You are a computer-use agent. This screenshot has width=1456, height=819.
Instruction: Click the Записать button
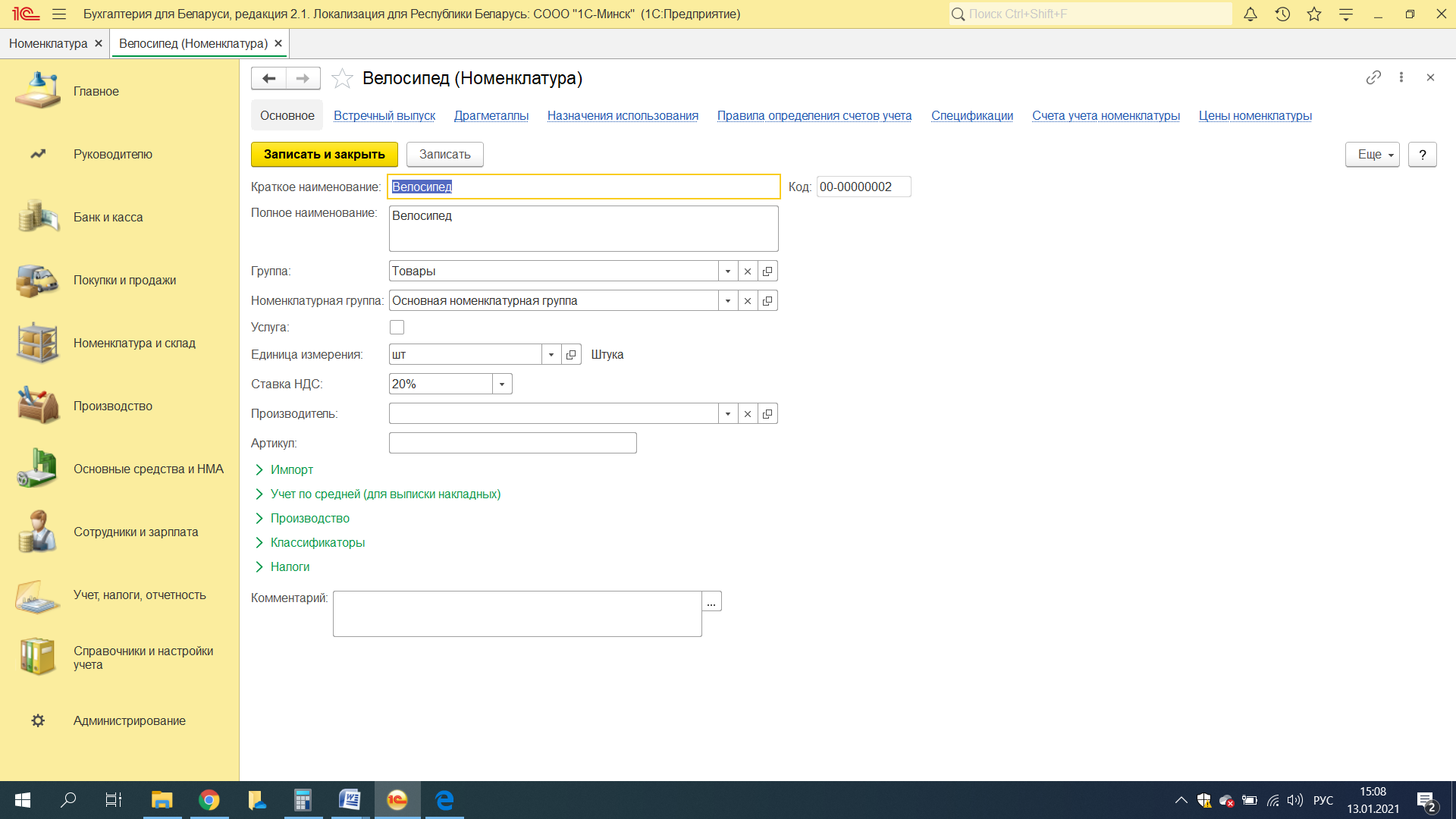(x=445, y=154)
